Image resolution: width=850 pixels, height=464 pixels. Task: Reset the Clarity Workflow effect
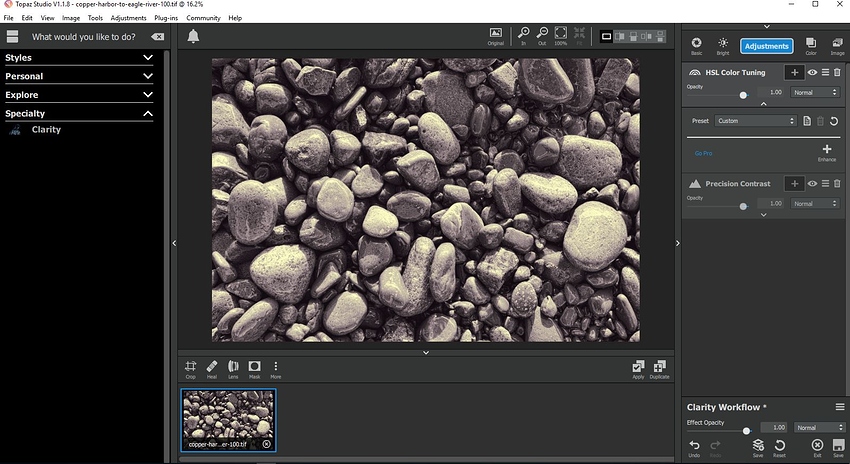779,446
